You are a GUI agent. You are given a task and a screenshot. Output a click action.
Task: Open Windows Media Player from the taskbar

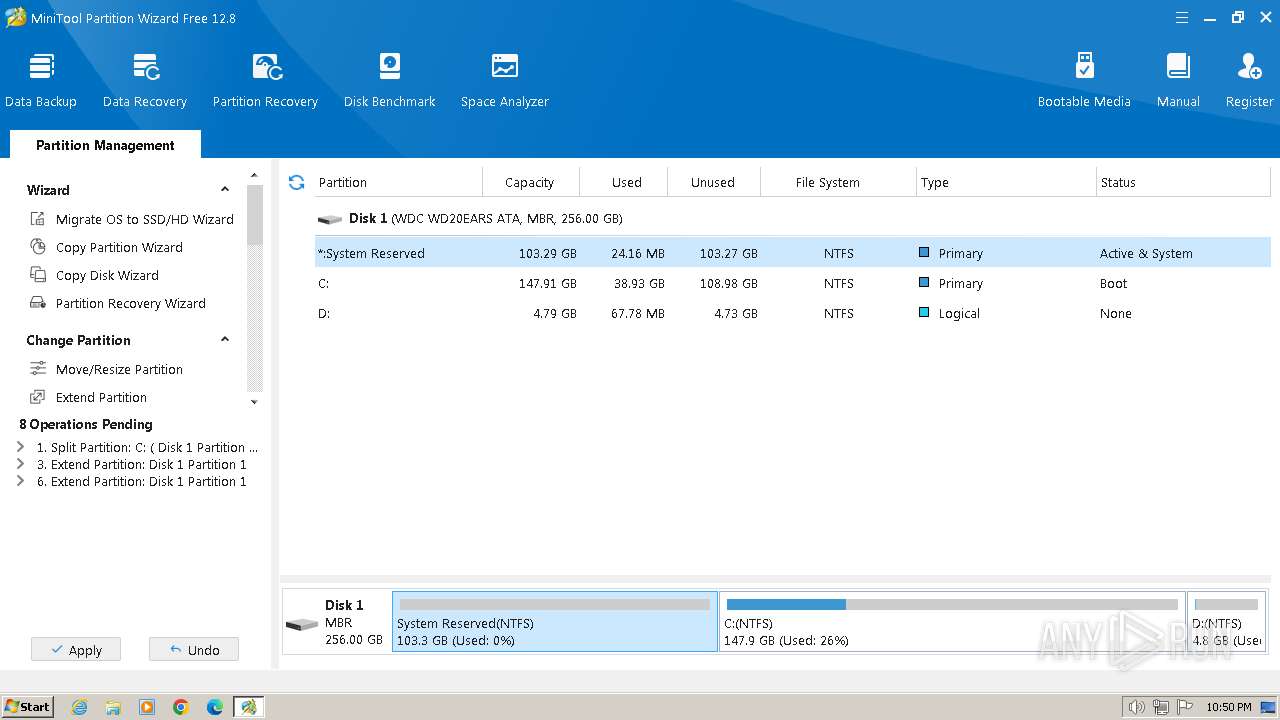[x=147, y=707]
